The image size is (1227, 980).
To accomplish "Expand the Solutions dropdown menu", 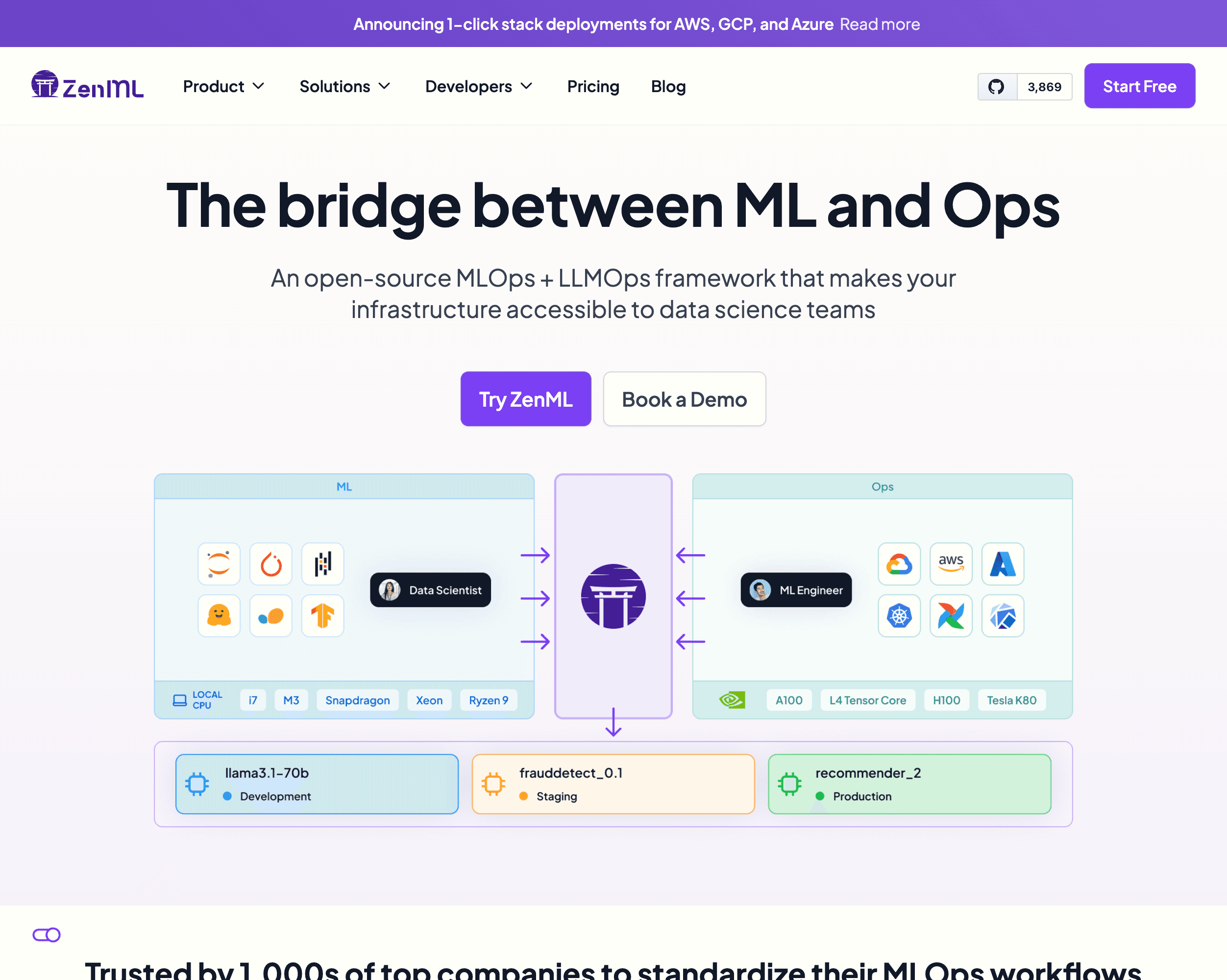I will pyautogui.click(x=345, y=87).
